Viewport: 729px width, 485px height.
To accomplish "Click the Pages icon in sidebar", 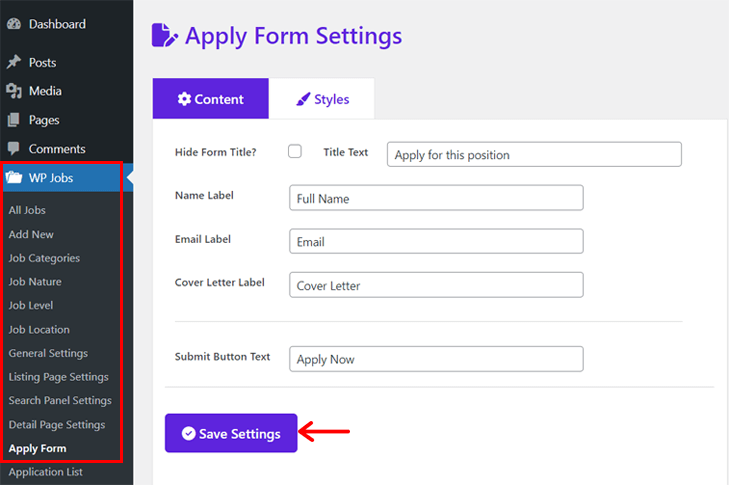I will coord(14,120).
